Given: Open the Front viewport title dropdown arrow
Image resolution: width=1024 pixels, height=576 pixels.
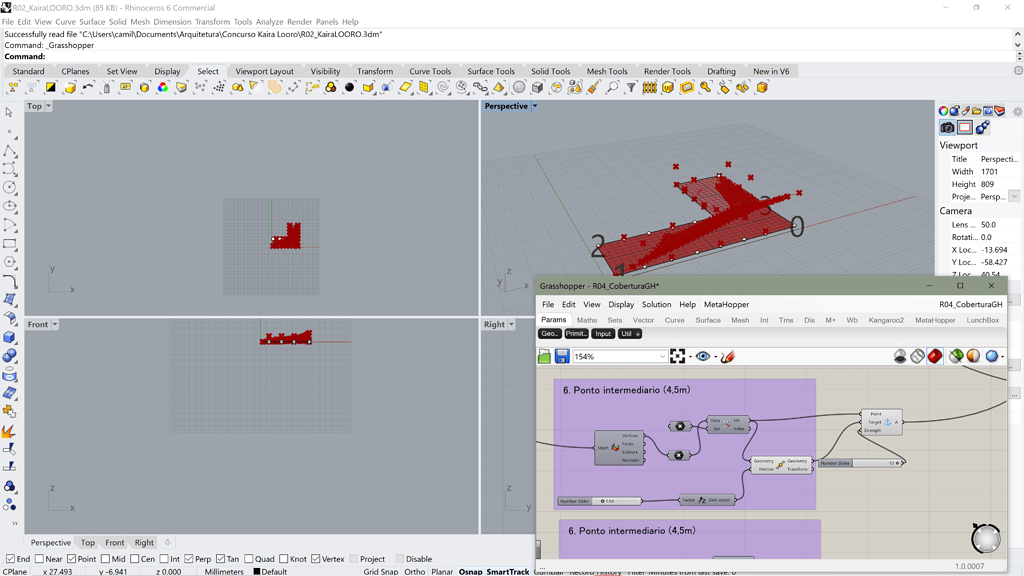Looking at the screenshot, I should pyautogui.click(x=55, y=324).
